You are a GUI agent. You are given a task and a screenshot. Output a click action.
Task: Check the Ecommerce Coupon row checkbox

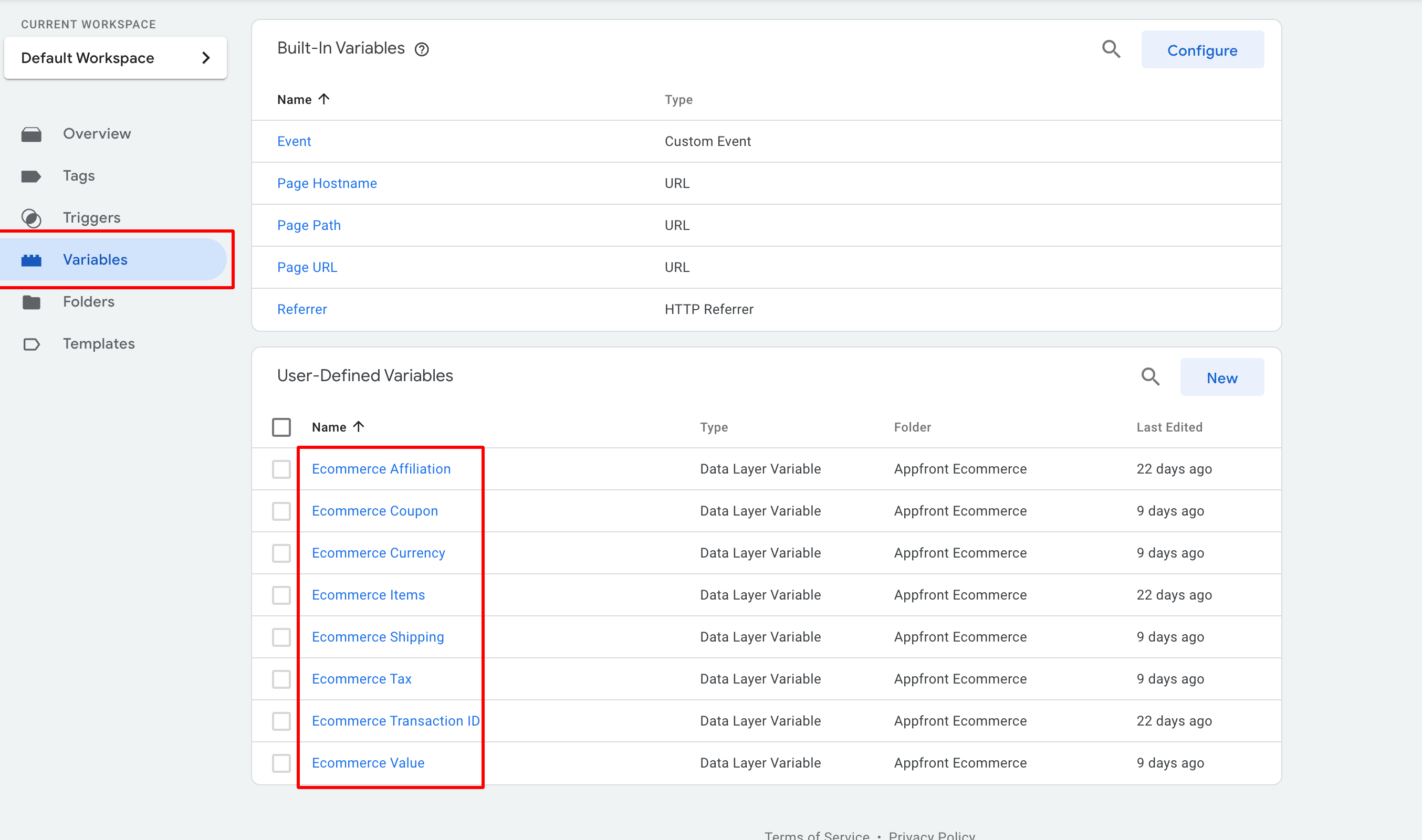(281, 511)
